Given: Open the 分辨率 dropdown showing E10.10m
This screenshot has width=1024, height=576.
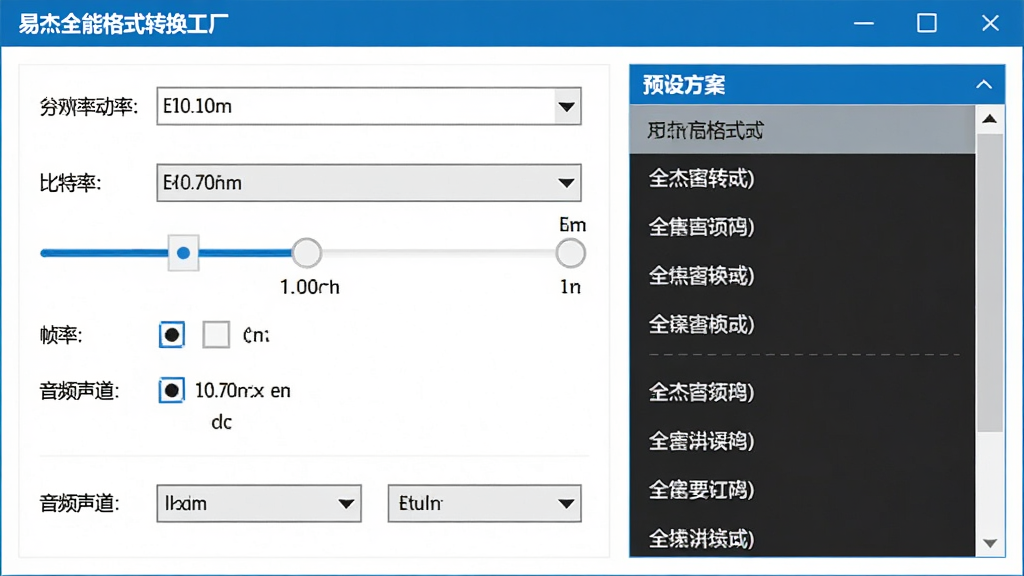Looking at the screenshot, I should click(x=369, y=106).
